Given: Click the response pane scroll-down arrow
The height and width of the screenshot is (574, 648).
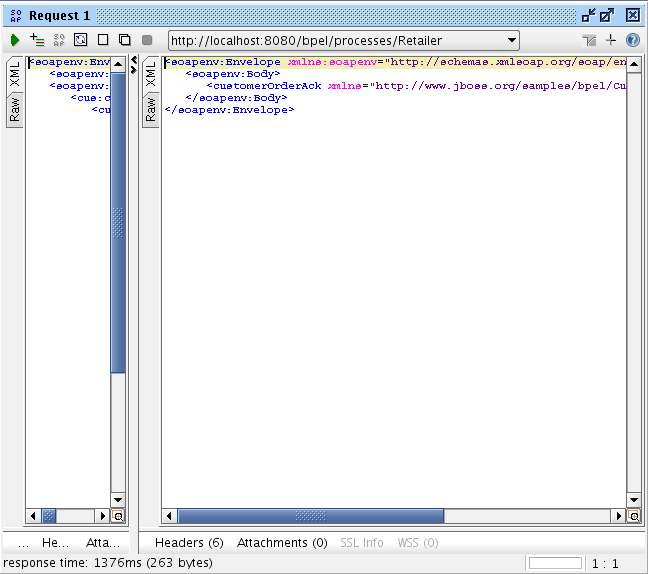Looking at the screenshot, I should pyautogui.click(x=633, y=499).
